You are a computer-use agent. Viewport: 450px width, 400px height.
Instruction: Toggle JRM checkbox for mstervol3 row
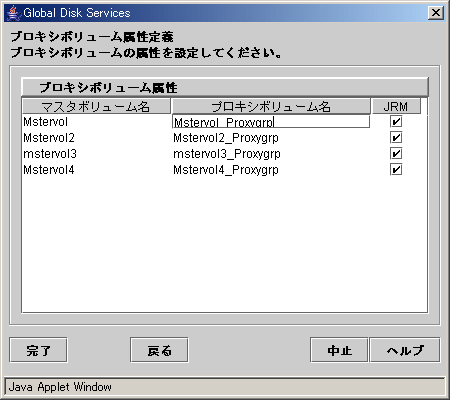[x=396, y=153]
